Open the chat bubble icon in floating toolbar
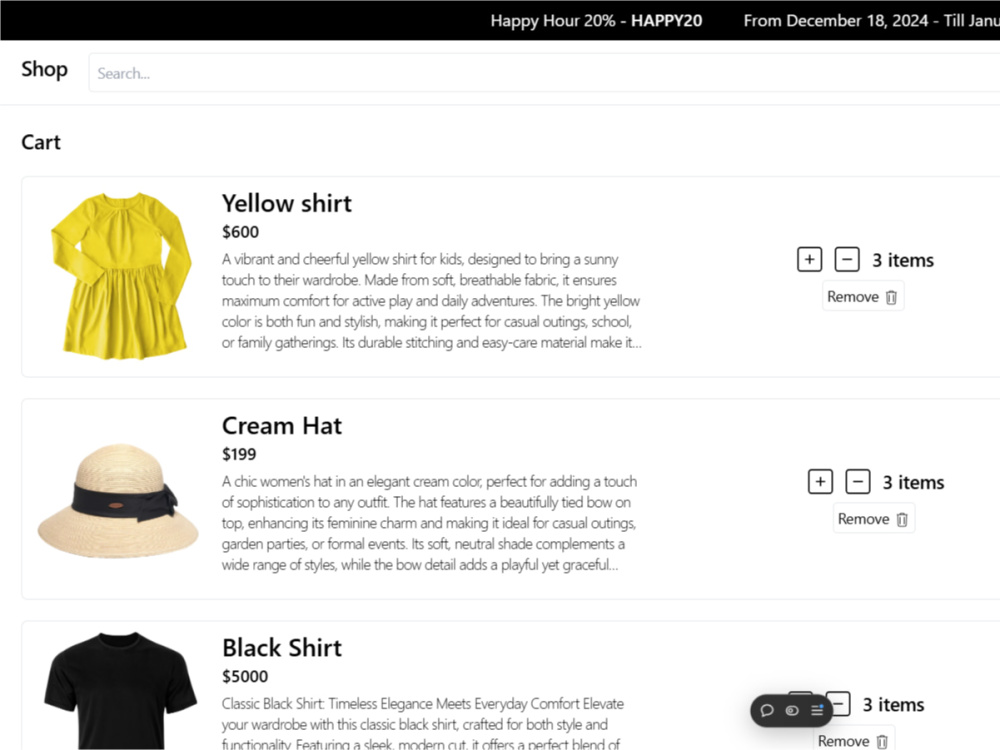The image size is (1000, 750). click(x=768, y=710)
